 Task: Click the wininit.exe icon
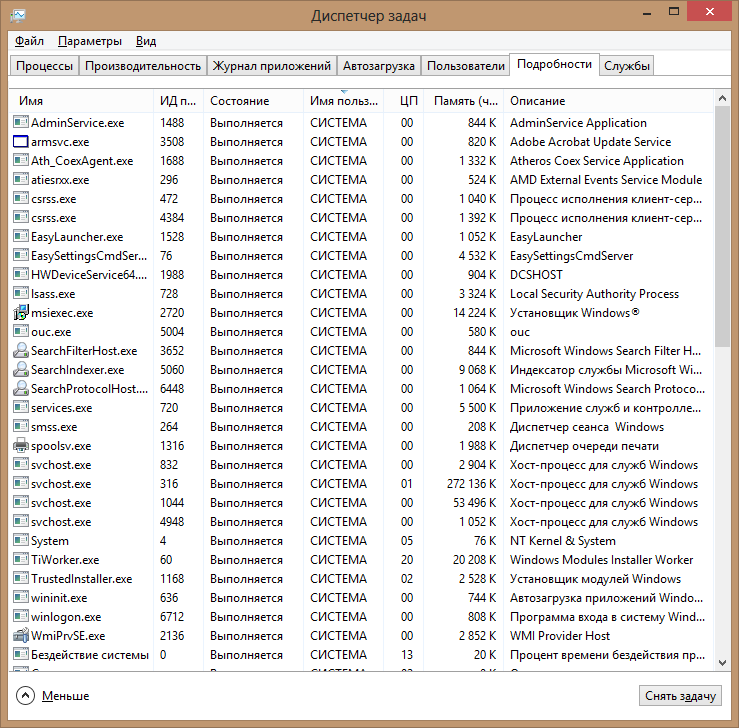tap(21, 597)
